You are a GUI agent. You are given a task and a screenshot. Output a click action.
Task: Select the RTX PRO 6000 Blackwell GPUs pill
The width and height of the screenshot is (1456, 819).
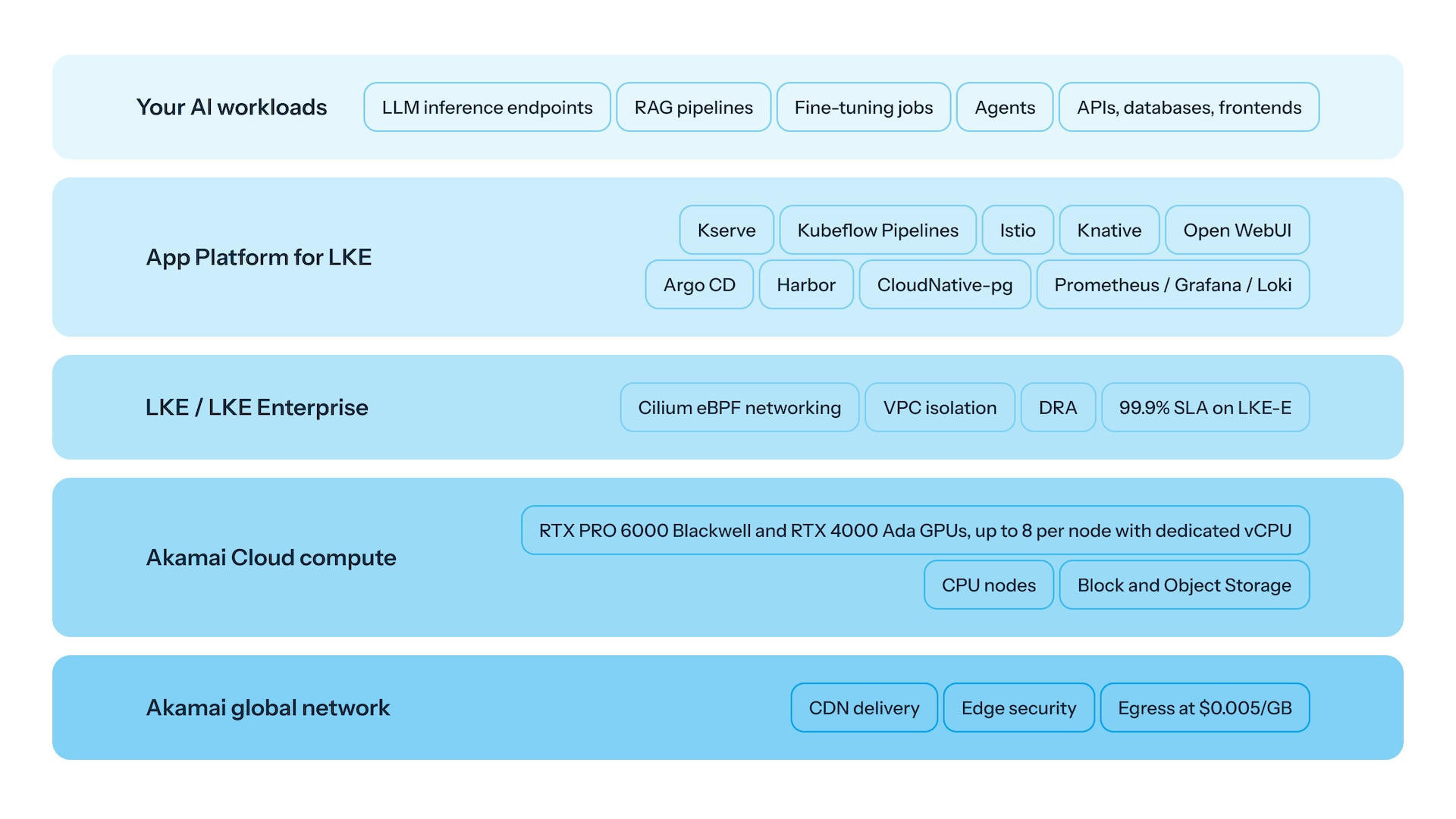point(915,530)
